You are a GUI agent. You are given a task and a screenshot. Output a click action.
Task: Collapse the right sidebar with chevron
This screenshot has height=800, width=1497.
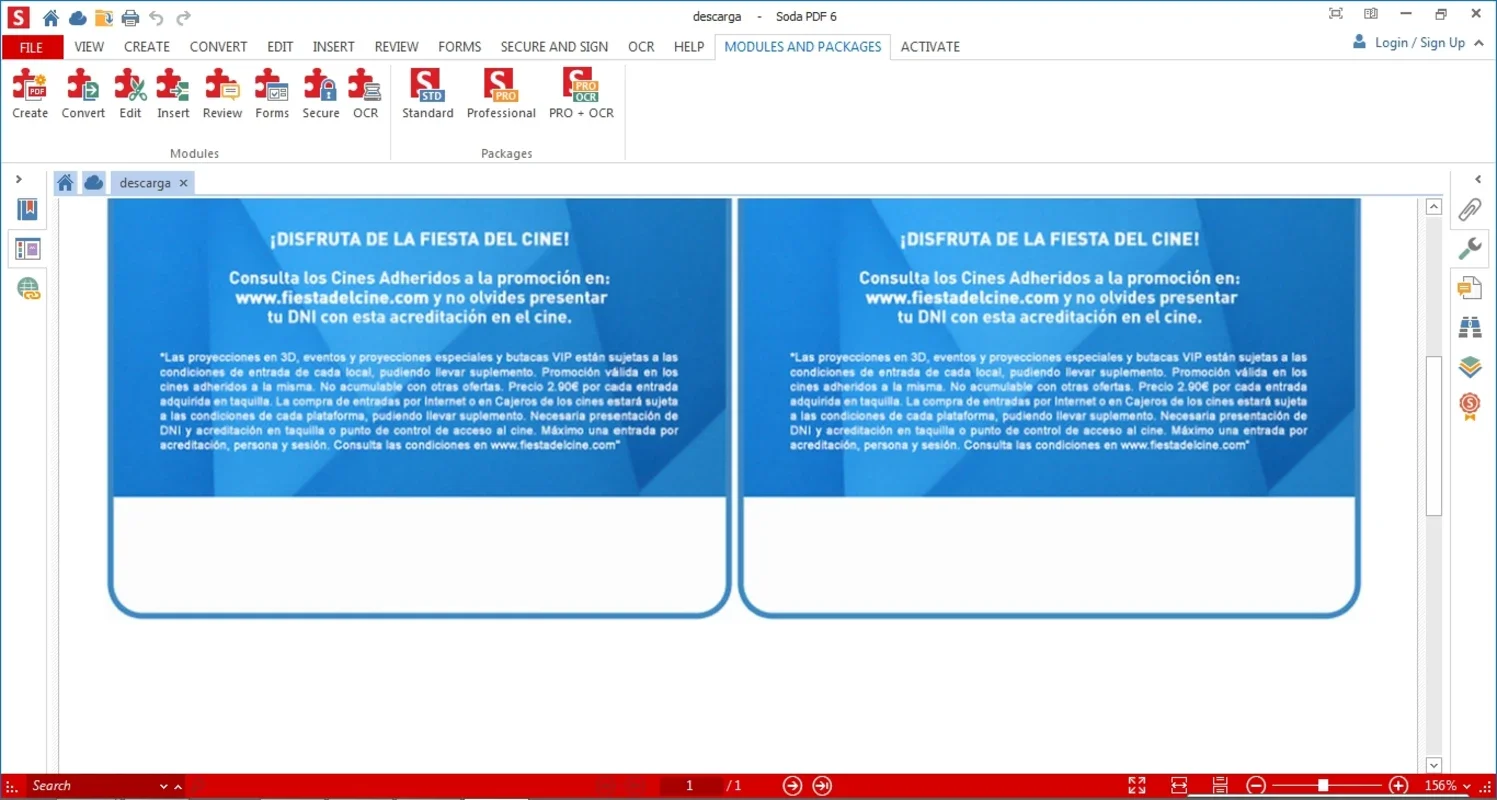(1478, 179)
